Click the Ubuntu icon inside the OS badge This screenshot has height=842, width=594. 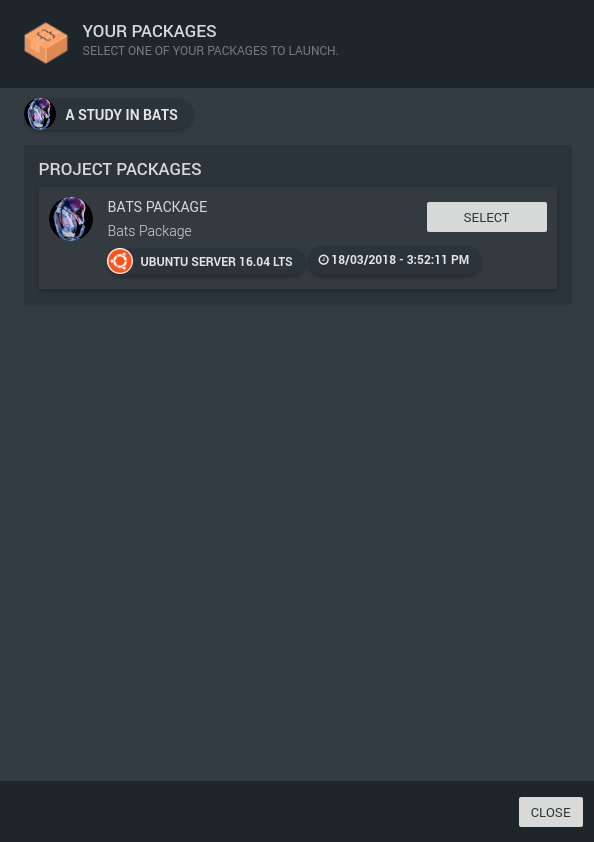[119, 261]
